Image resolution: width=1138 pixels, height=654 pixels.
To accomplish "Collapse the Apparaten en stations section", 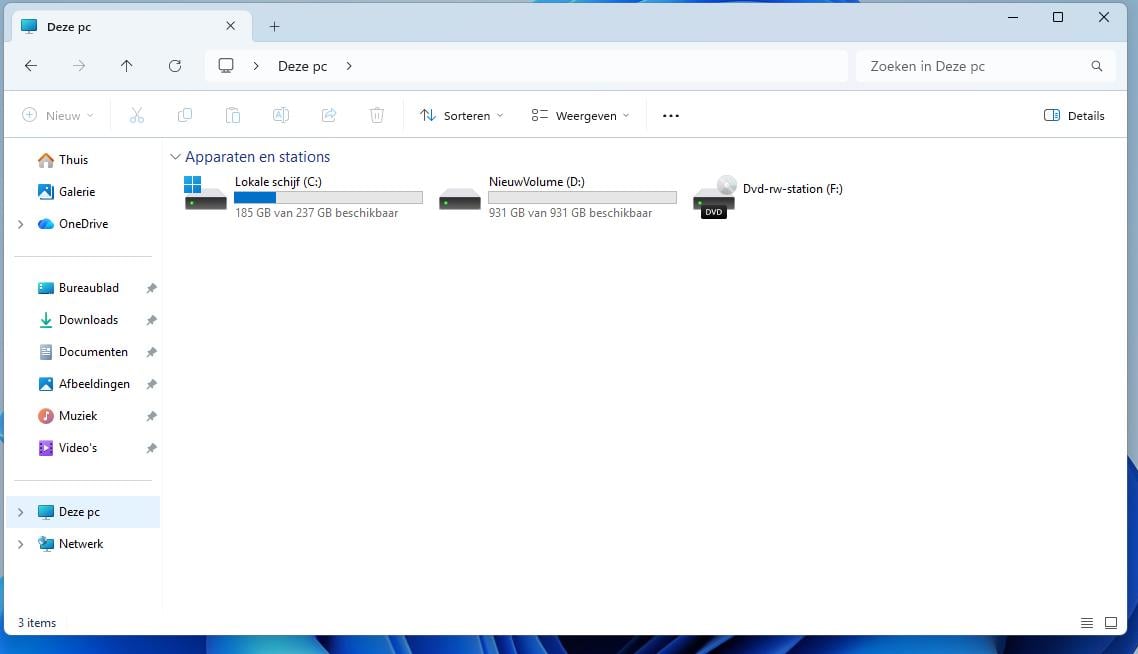I will (176, 157).
